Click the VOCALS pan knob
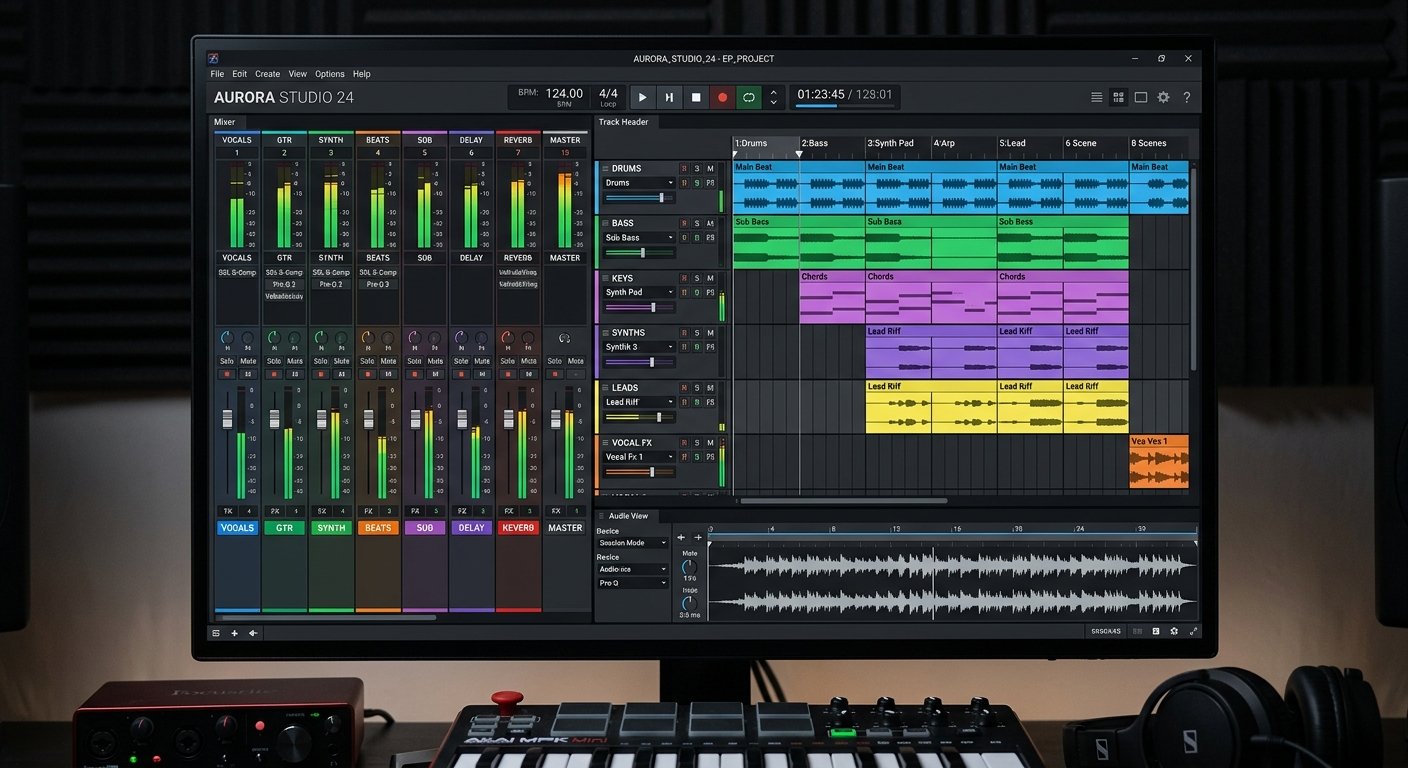The width and height of the screenshot is (1408, 768). [x=227, y=338]
